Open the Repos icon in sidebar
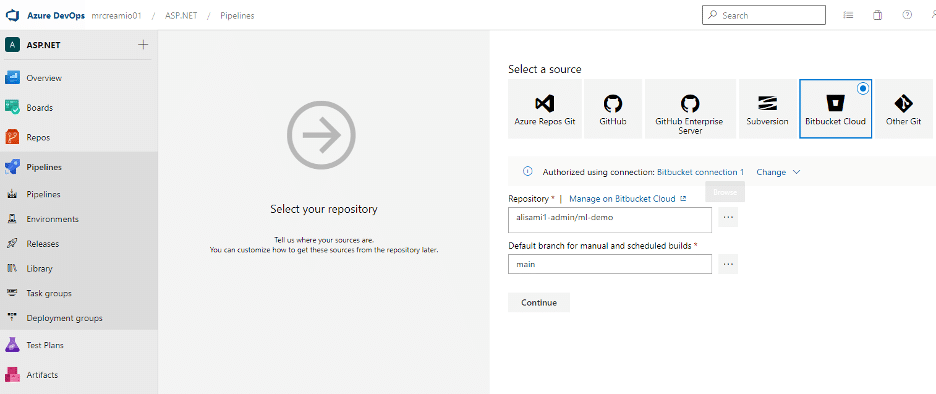The image size is (936, 394). click(x=13, y=137)
